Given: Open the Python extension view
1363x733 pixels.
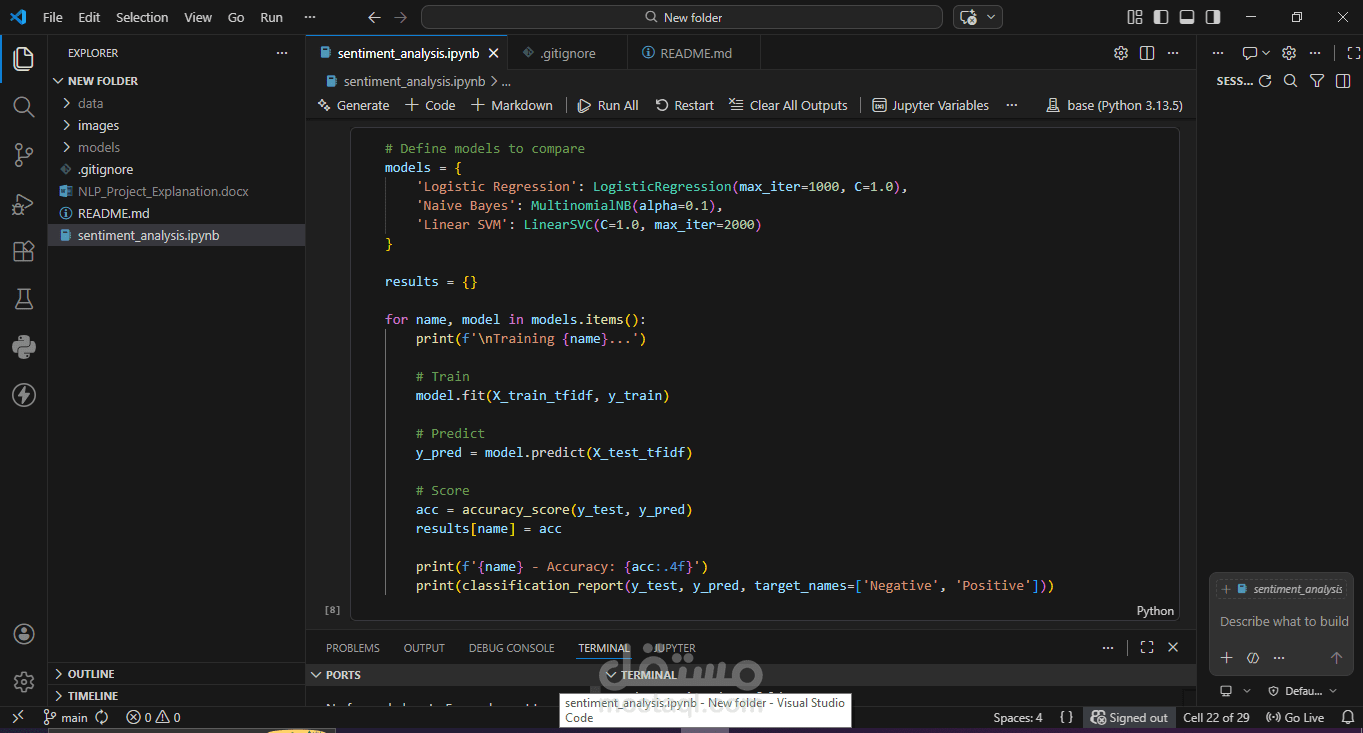Looking at the screenshot, I should point(23,347).
